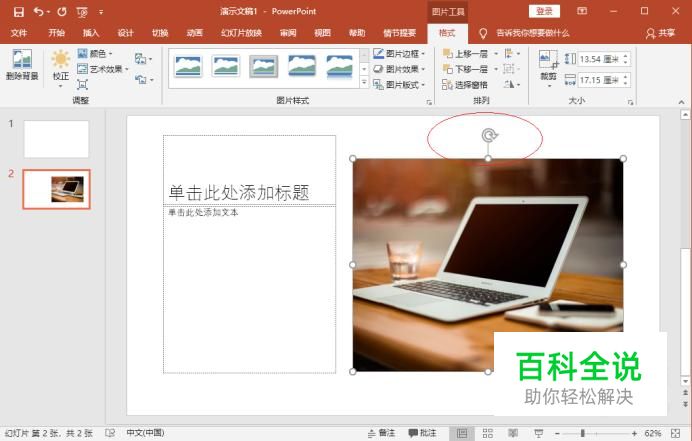
Task: Apply the second picture style thumbnail
Action: click(226, 67)
